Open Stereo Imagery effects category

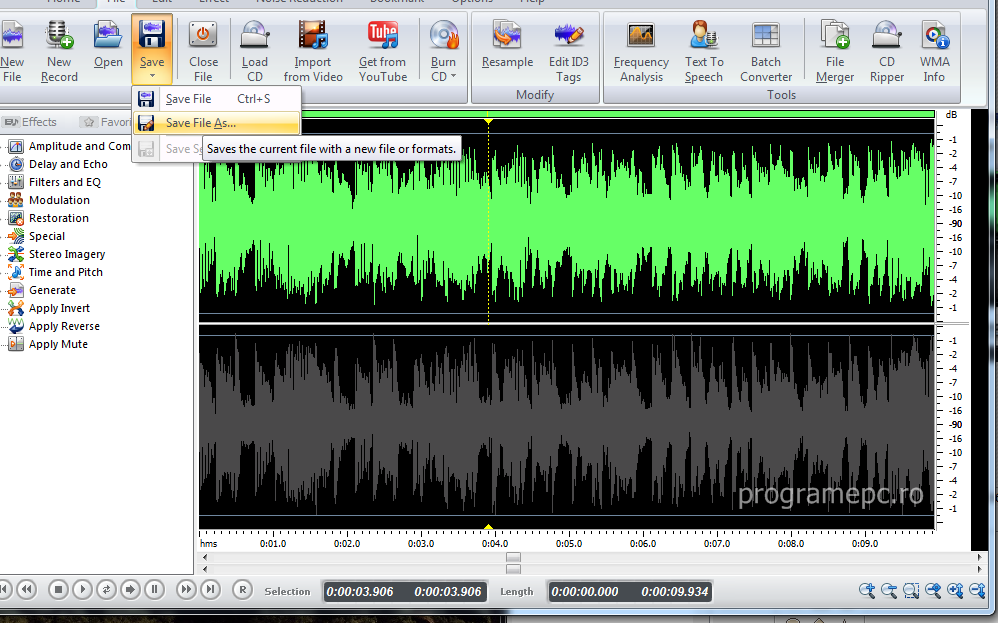(x=57, y=254)
